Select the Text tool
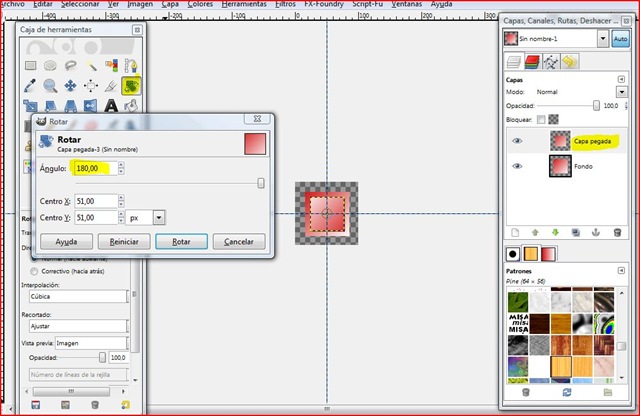The image size is (640, 416). (x=111, y=106)
